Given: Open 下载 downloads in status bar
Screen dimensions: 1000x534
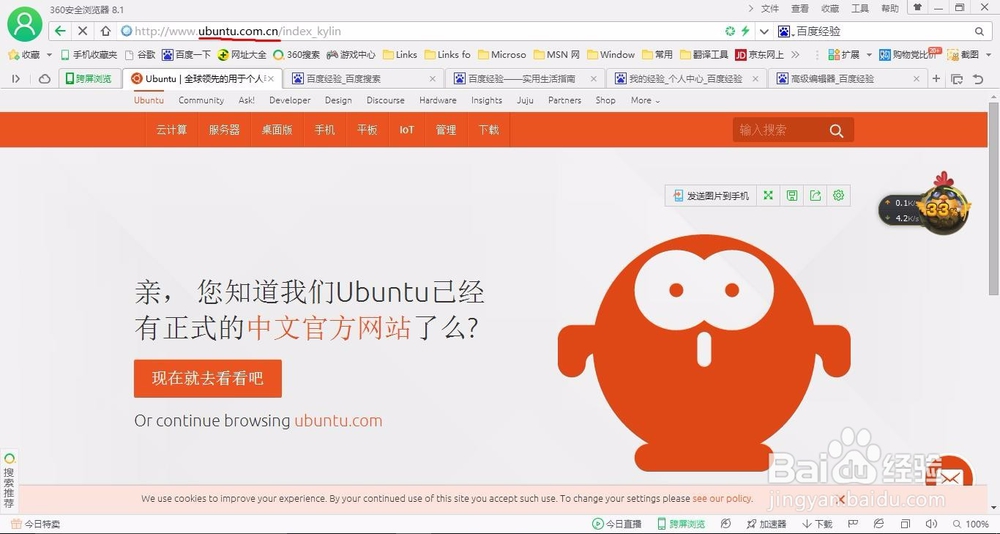Looking at the screenshot, I should tap(818, 524).
